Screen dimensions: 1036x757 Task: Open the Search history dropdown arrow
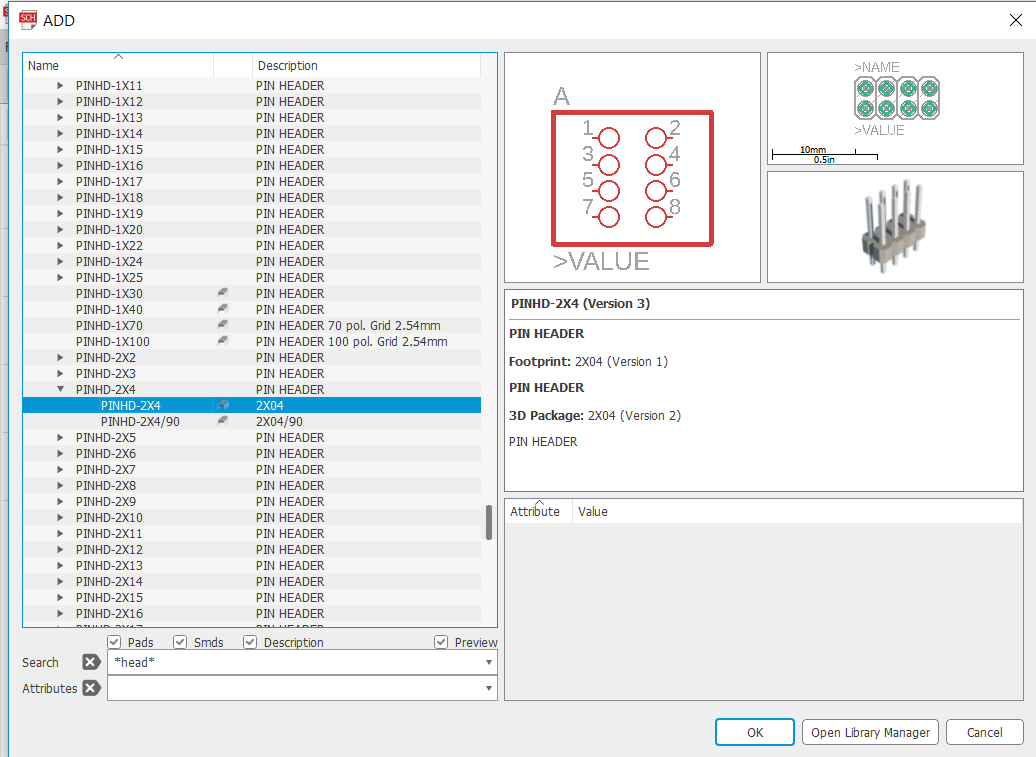[487, 662]
